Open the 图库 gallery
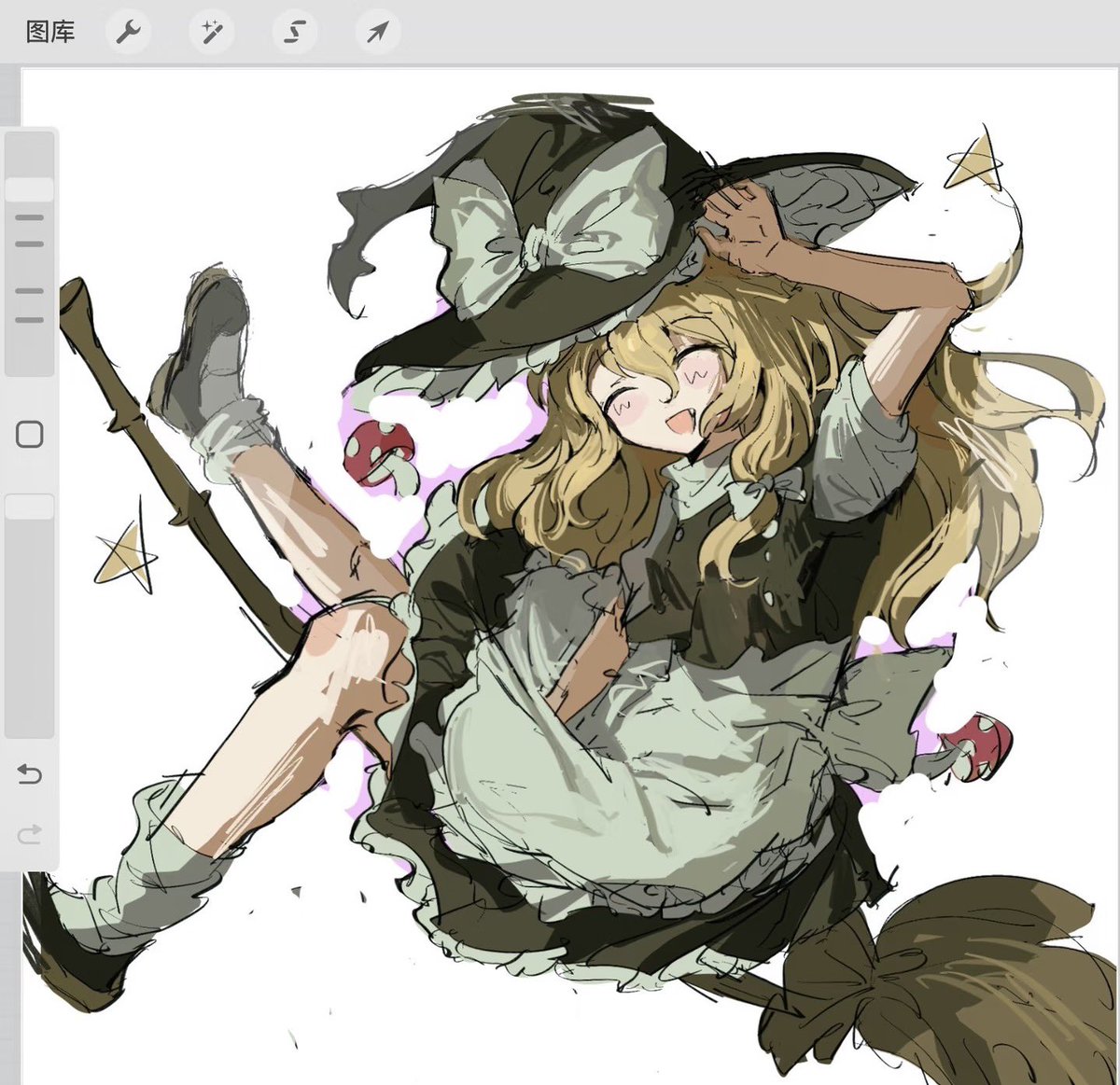 [x=50, y=33]
